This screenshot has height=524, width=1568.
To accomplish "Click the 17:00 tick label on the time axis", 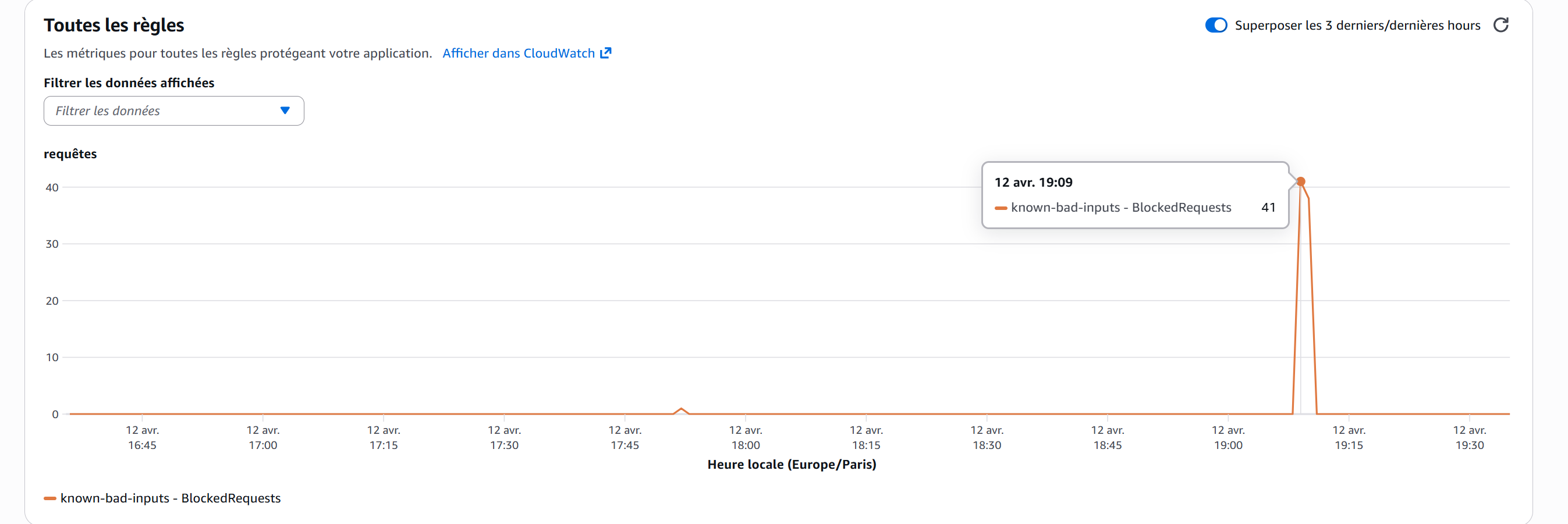I will tap(262, 438).
